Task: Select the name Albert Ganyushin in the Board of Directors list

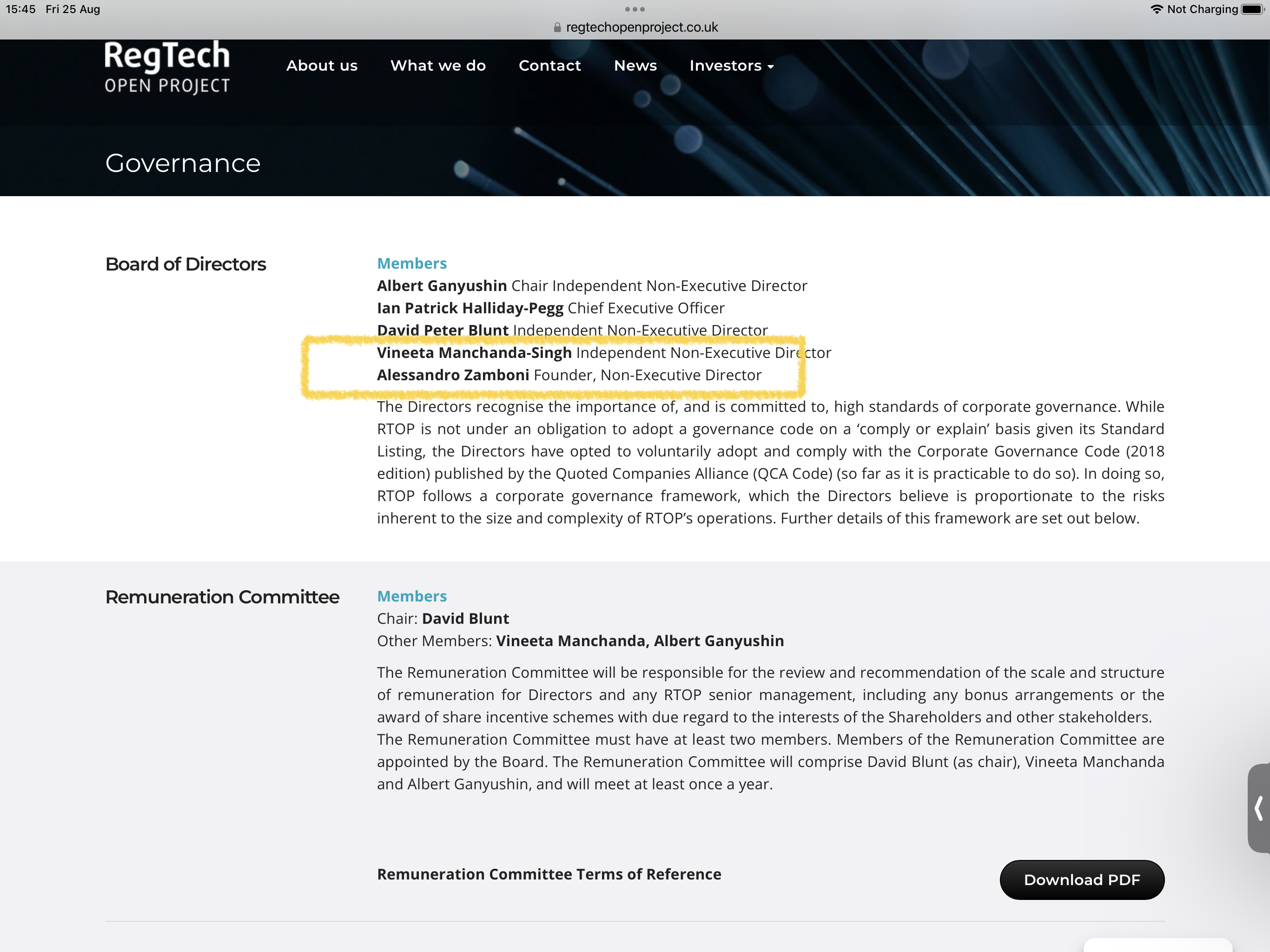Action: (x=442, y=286)
